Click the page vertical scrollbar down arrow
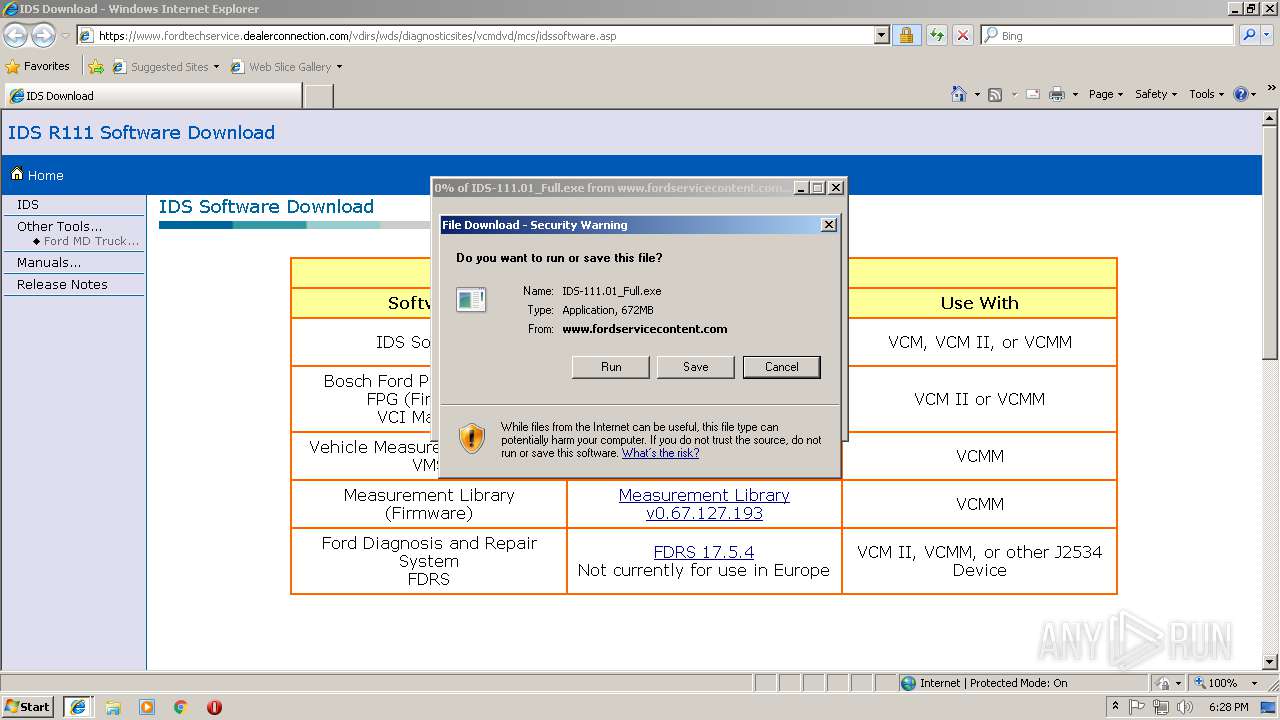The width and height of the screenshot is (1280, 720). (1270, 662)
